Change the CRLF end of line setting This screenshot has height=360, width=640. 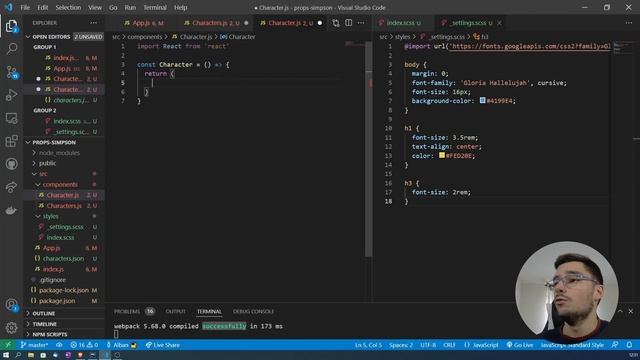pyautogui.click(x=449, y=345)
